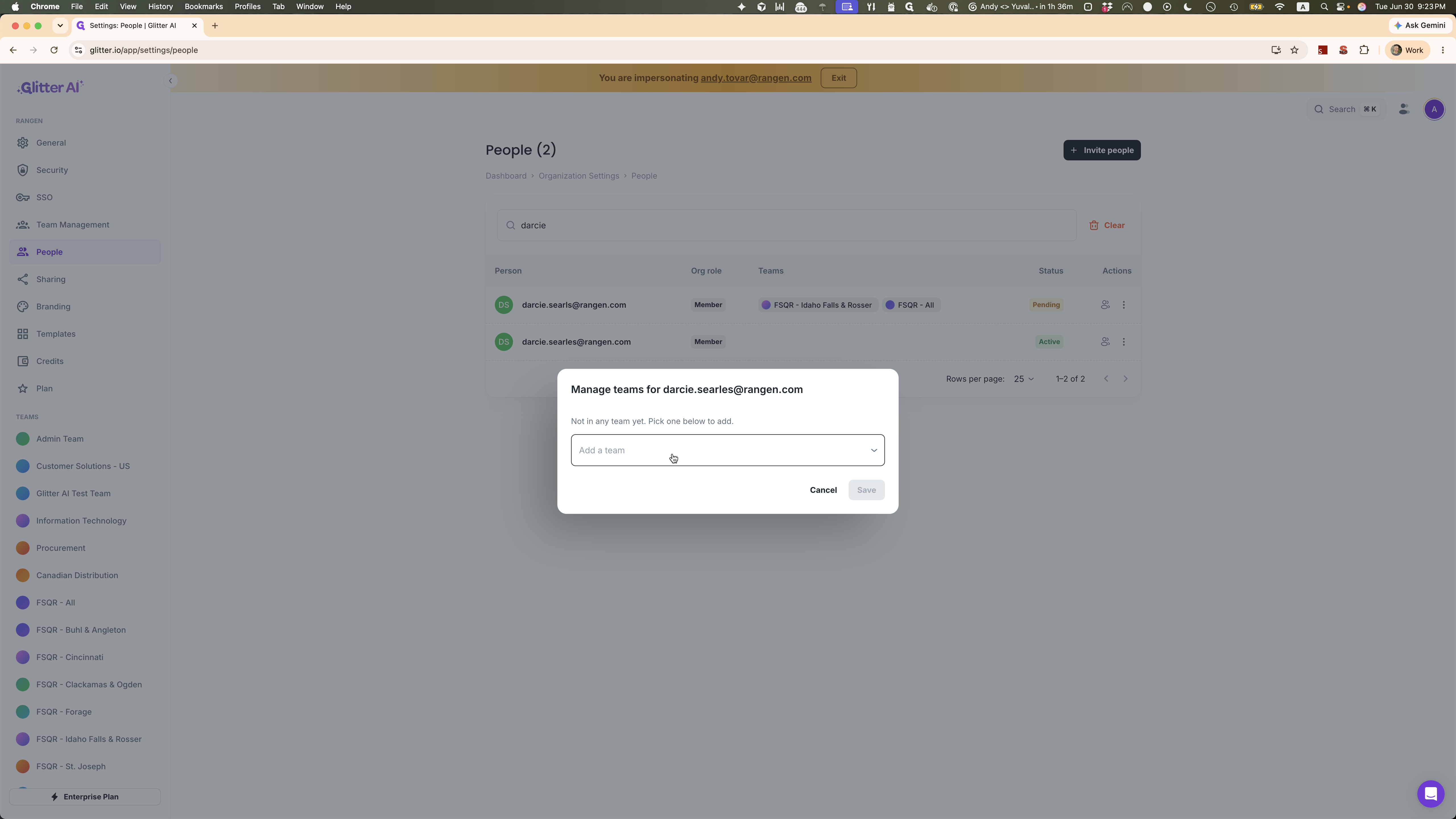Open Branding palette icon

[23, 306]
